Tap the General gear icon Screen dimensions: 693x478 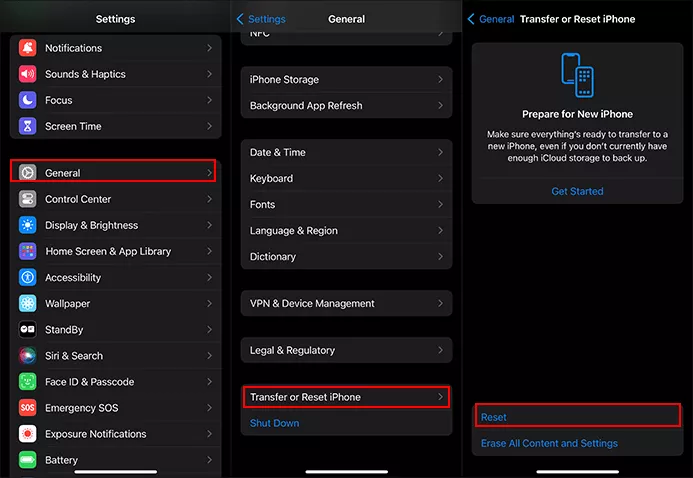coord(27,173)
